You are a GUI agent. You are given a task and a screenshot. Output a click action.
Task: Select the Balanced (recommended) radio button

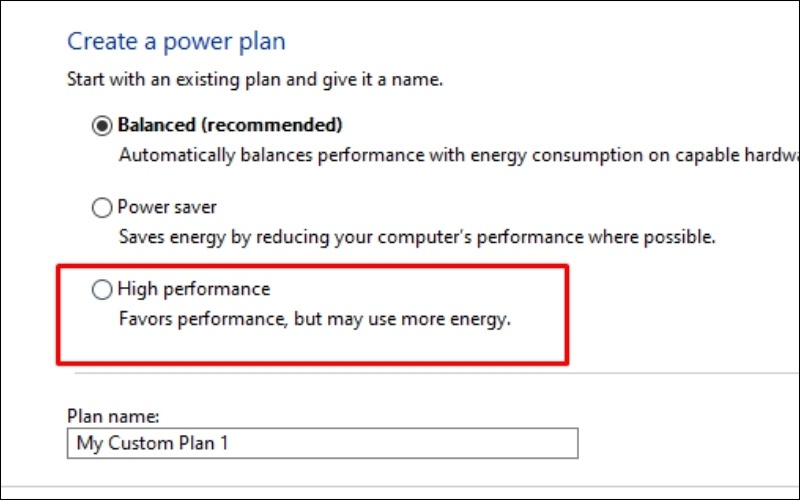[102, 126]
